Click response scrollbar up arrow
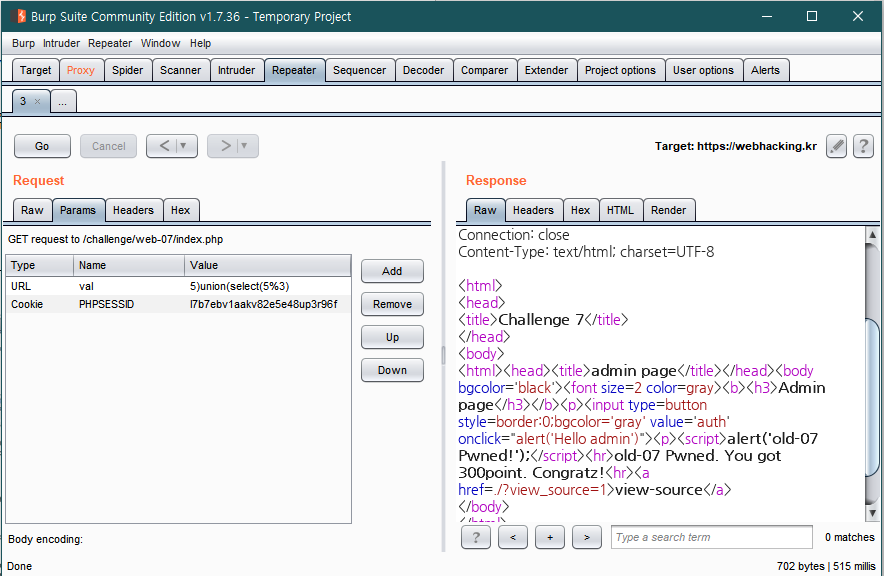The image size is (884, 576). [x=872, y=234]
